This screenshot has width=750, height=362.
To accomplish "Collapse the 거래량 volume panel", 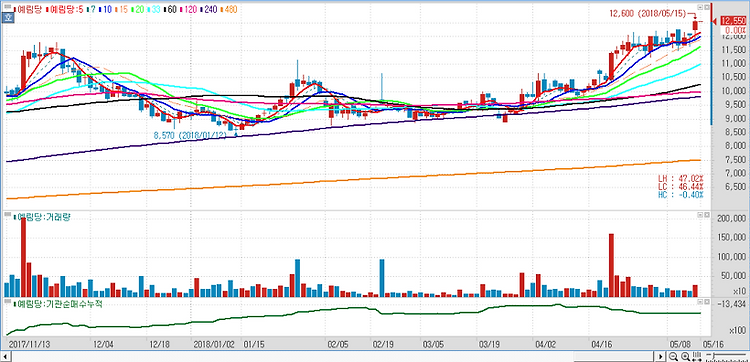I will click(x=700, y=215).
